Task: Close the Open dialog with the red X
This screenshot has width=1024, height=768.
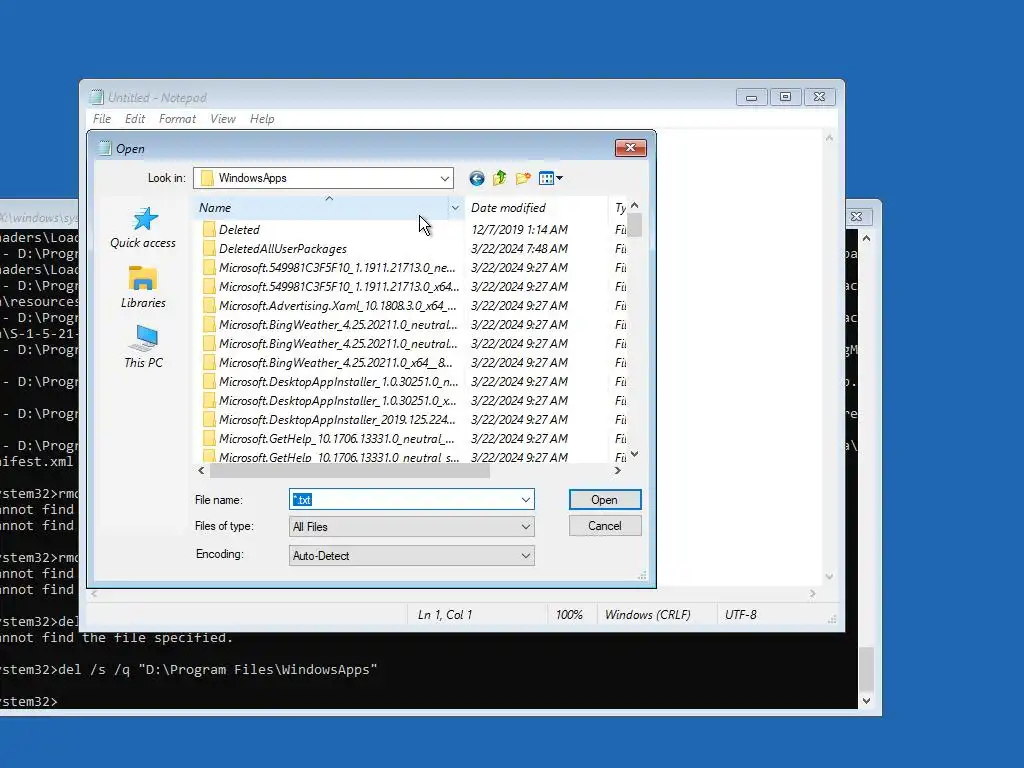Action: 630,148
